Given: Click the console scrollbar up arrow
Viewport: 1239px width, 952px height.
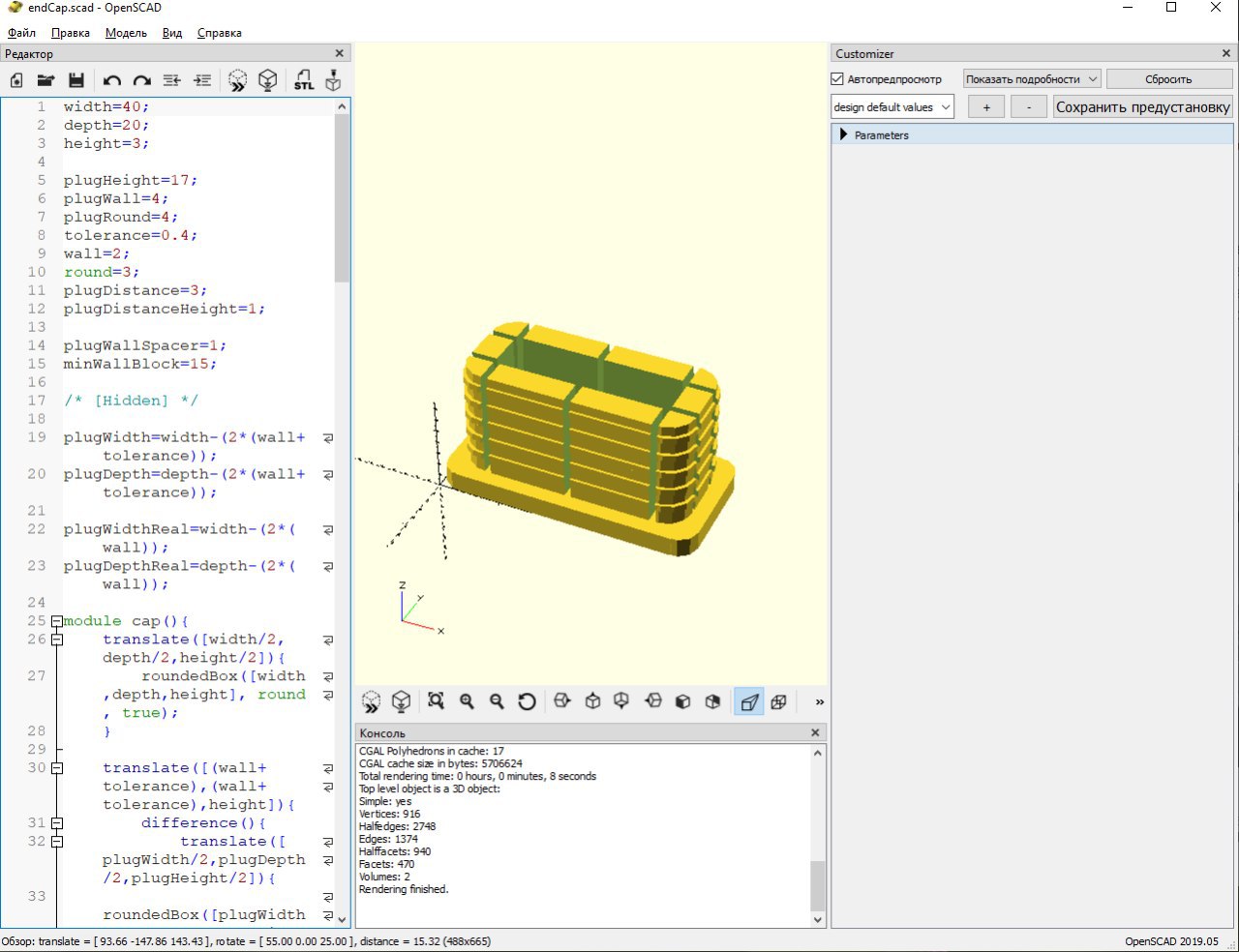Looking at the screenshot, I should (x=818, y=753).
